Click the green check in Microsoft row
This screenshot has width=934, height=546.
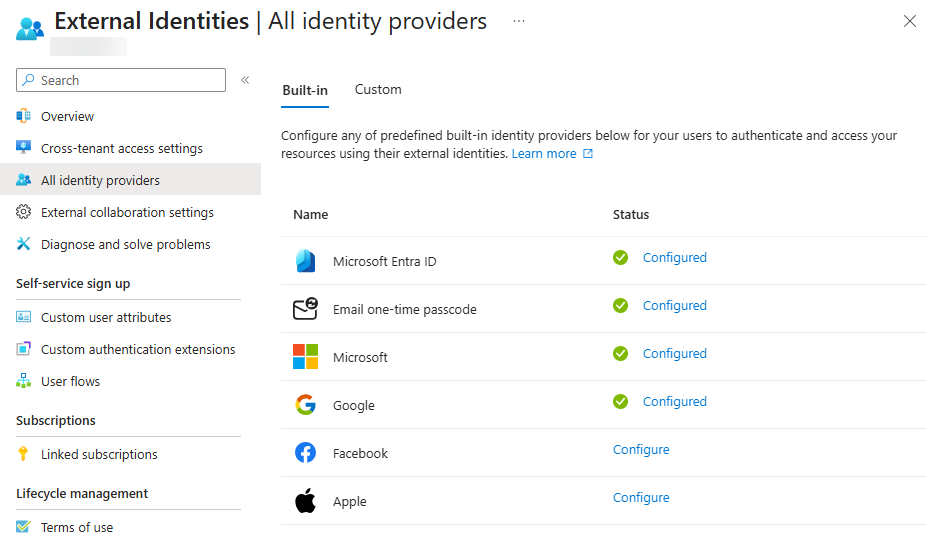(620, 354)
